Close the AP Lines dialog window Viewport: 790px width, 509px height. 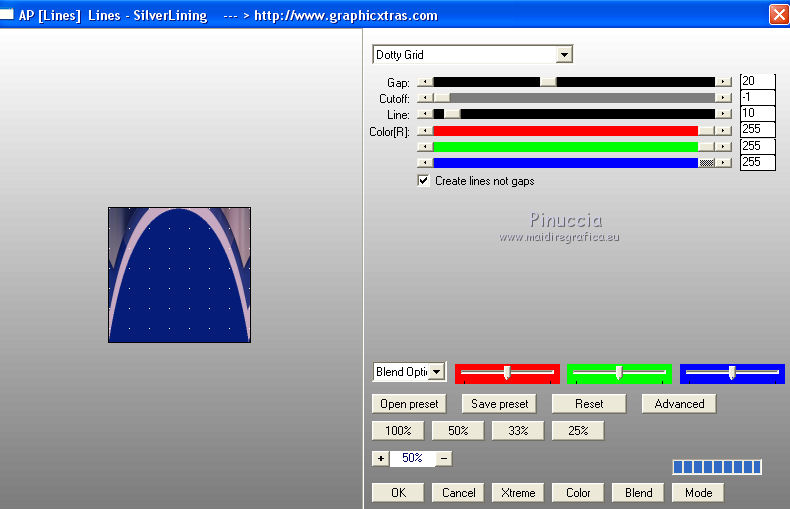pyautogui.click(x=778, y=14)
